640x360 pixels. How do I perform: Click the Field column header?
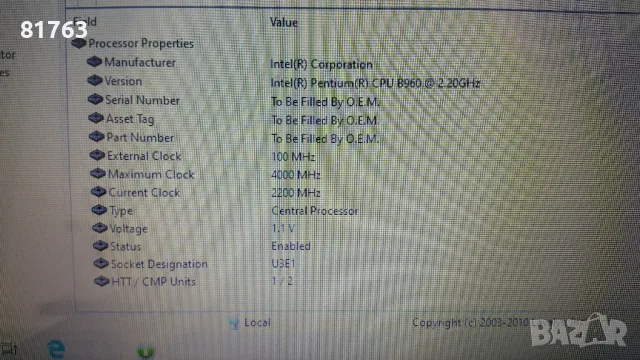click(85, 21)
